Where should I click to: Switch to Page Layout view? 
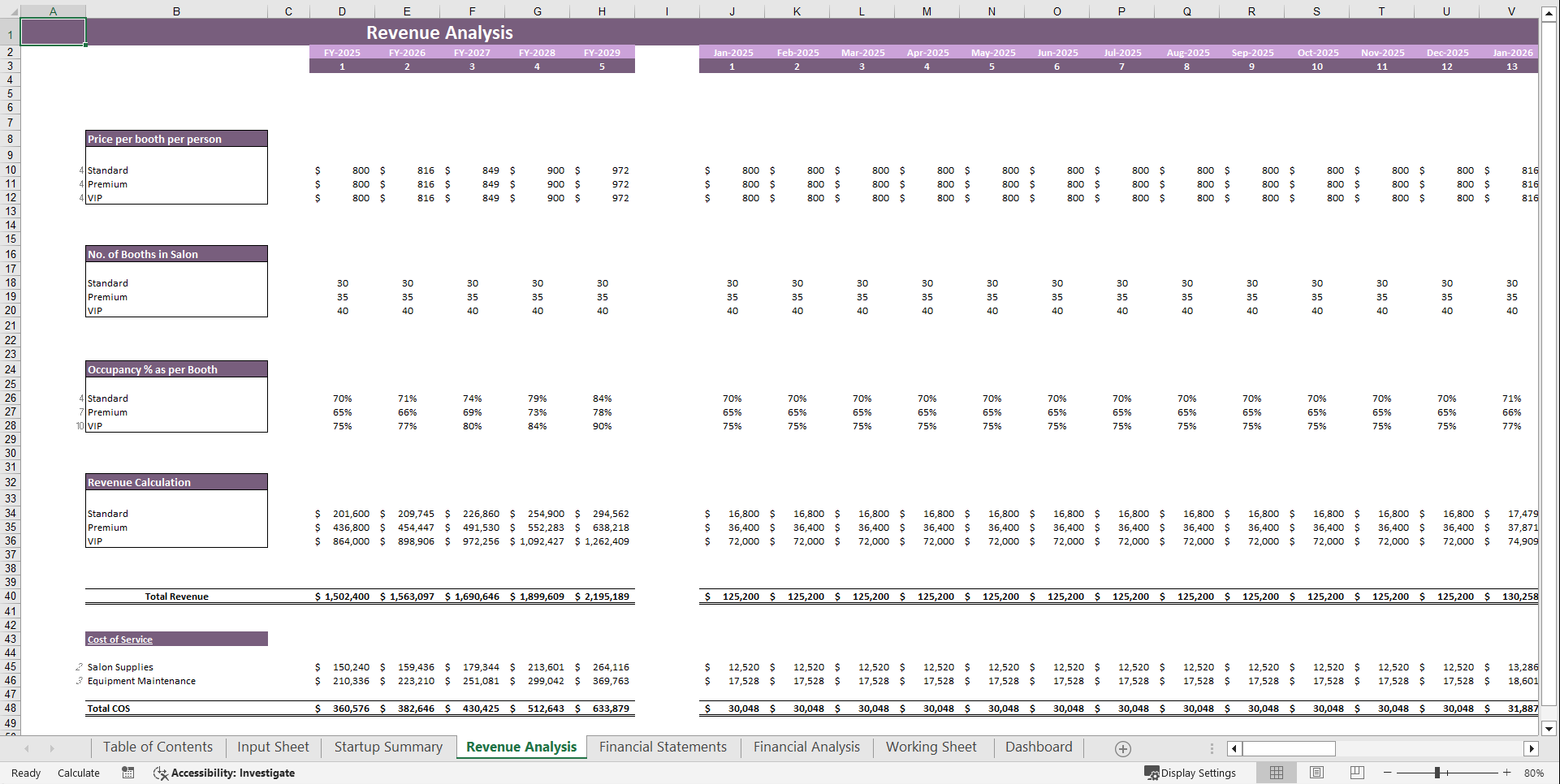click(1317, 773)
